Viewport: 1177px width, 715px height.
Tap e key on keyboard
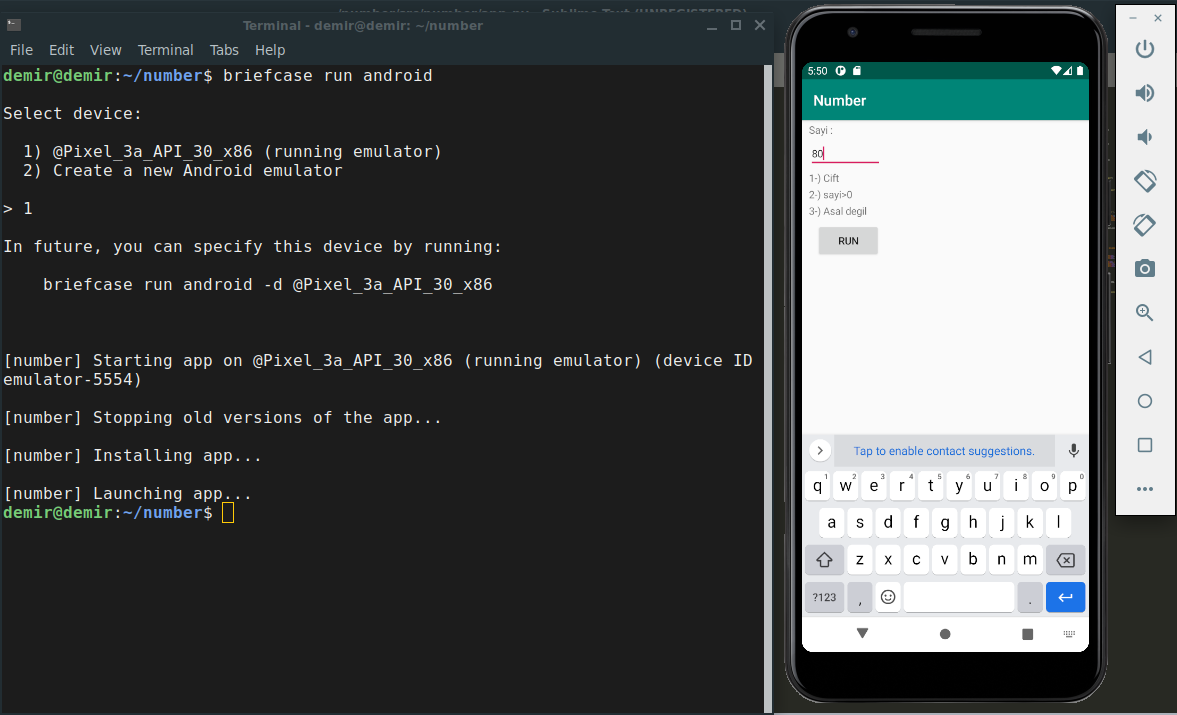874,485
